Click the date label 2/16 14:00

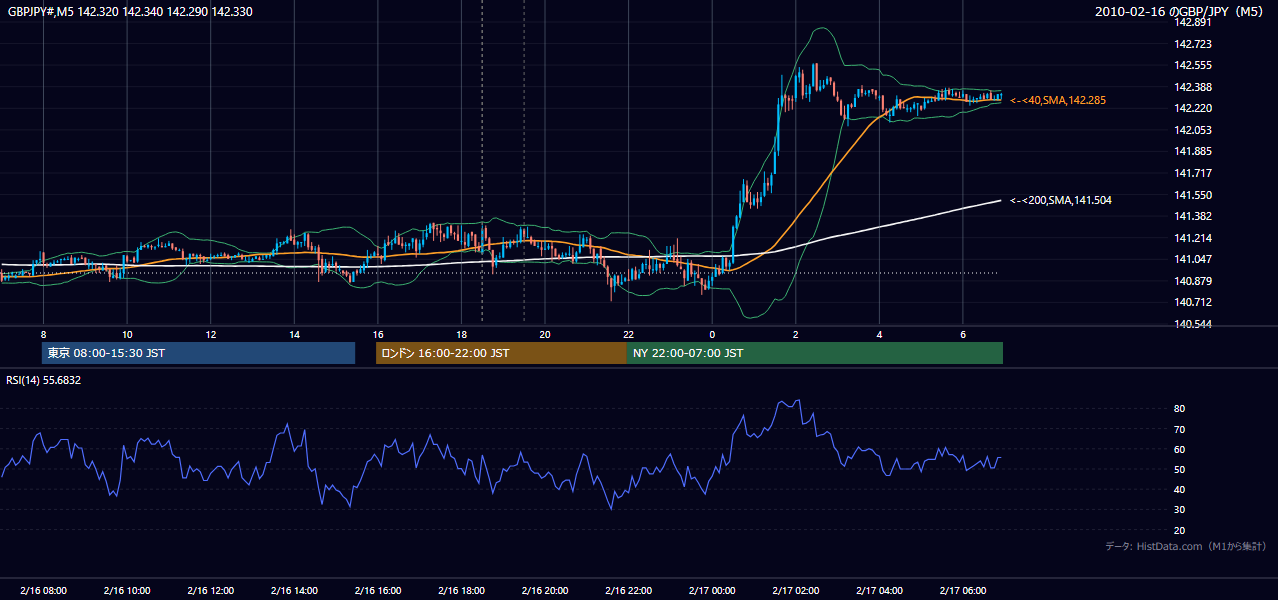click(x=294, y=590)
